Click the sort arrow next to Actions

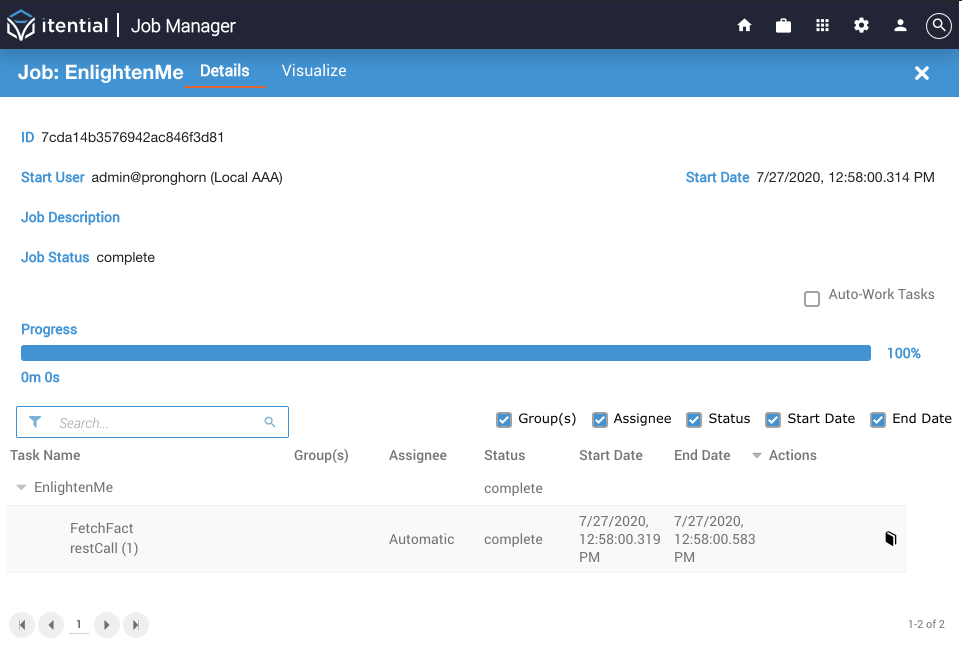click(756, 455)
